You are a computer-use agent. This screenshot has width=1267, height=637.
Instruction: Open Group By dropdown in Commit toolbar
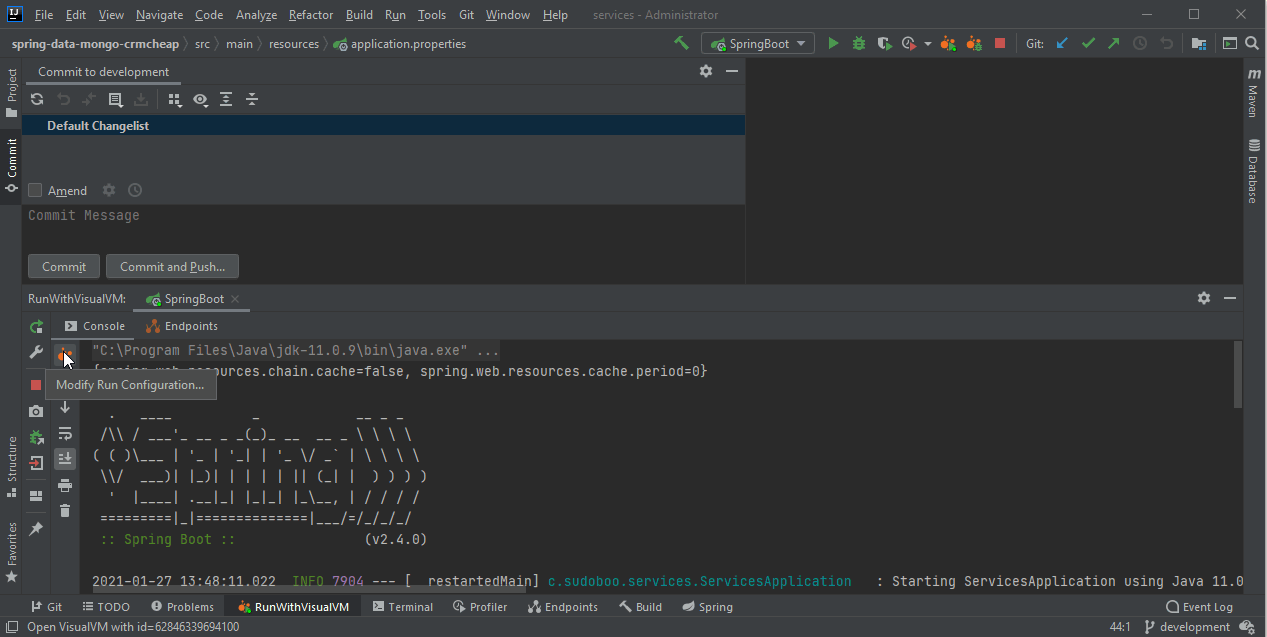(175, 99)
